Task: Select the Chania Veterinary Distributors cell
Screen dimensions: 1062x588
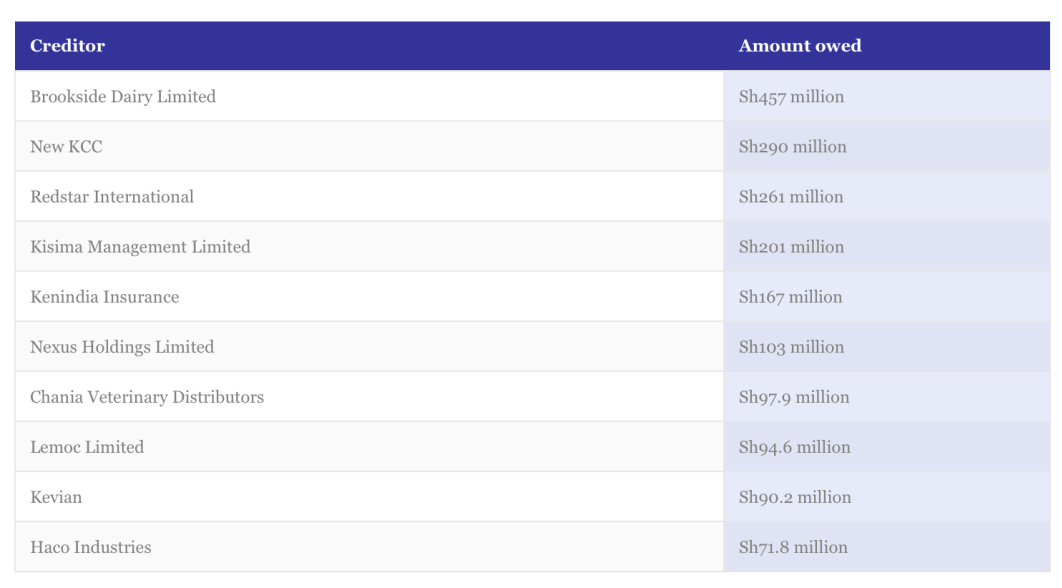Action: [x=369, y=397]
